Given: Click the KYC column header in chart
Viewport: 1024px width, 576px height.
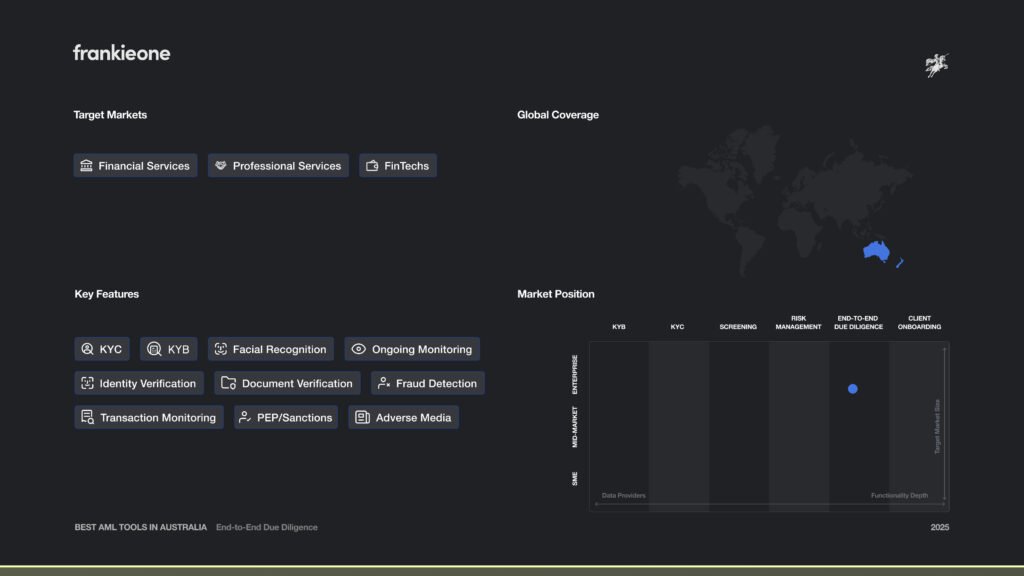Looking at the screenshot, I should tap(677, 327).
